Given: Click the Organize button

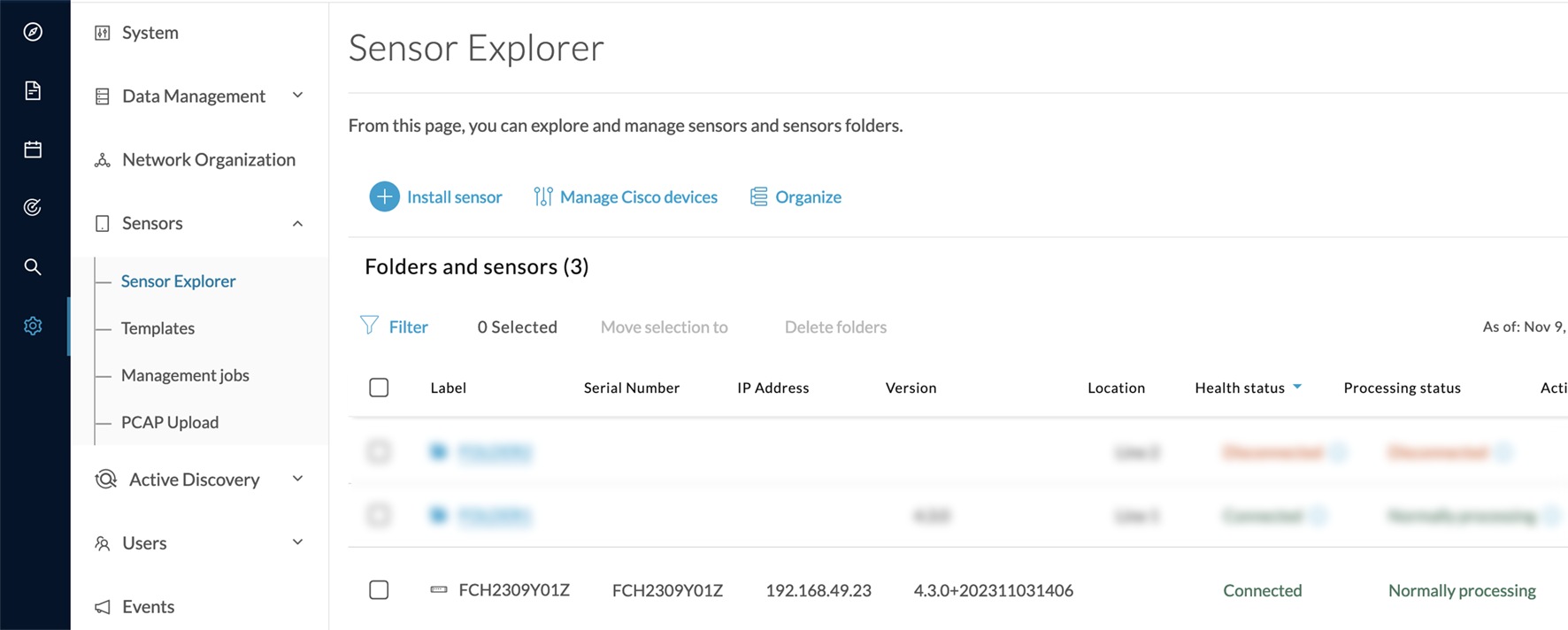Looking at the screenshot, I should click(x=807, y=197).
